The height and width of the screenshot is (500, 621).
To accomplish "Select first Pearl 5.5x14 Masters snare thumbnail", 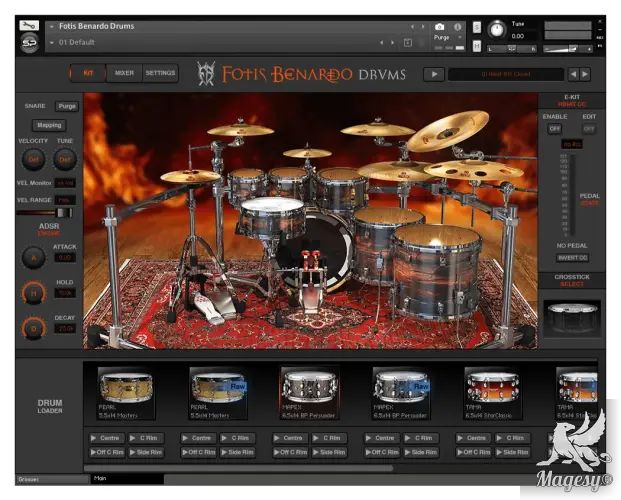I will tap(126, 393).
